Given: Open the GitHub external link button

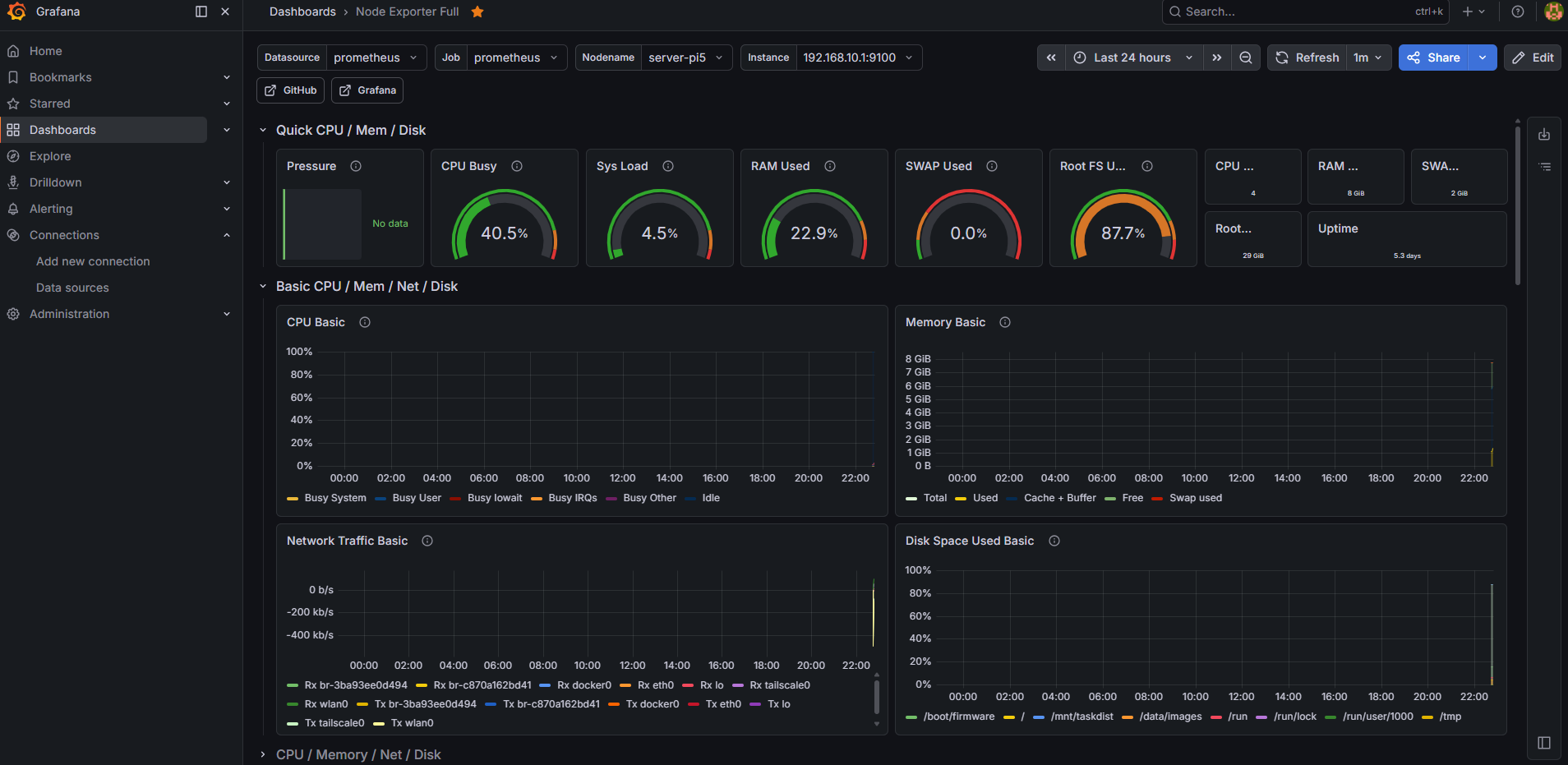Looking at the screenshot, I should [291, 90].
